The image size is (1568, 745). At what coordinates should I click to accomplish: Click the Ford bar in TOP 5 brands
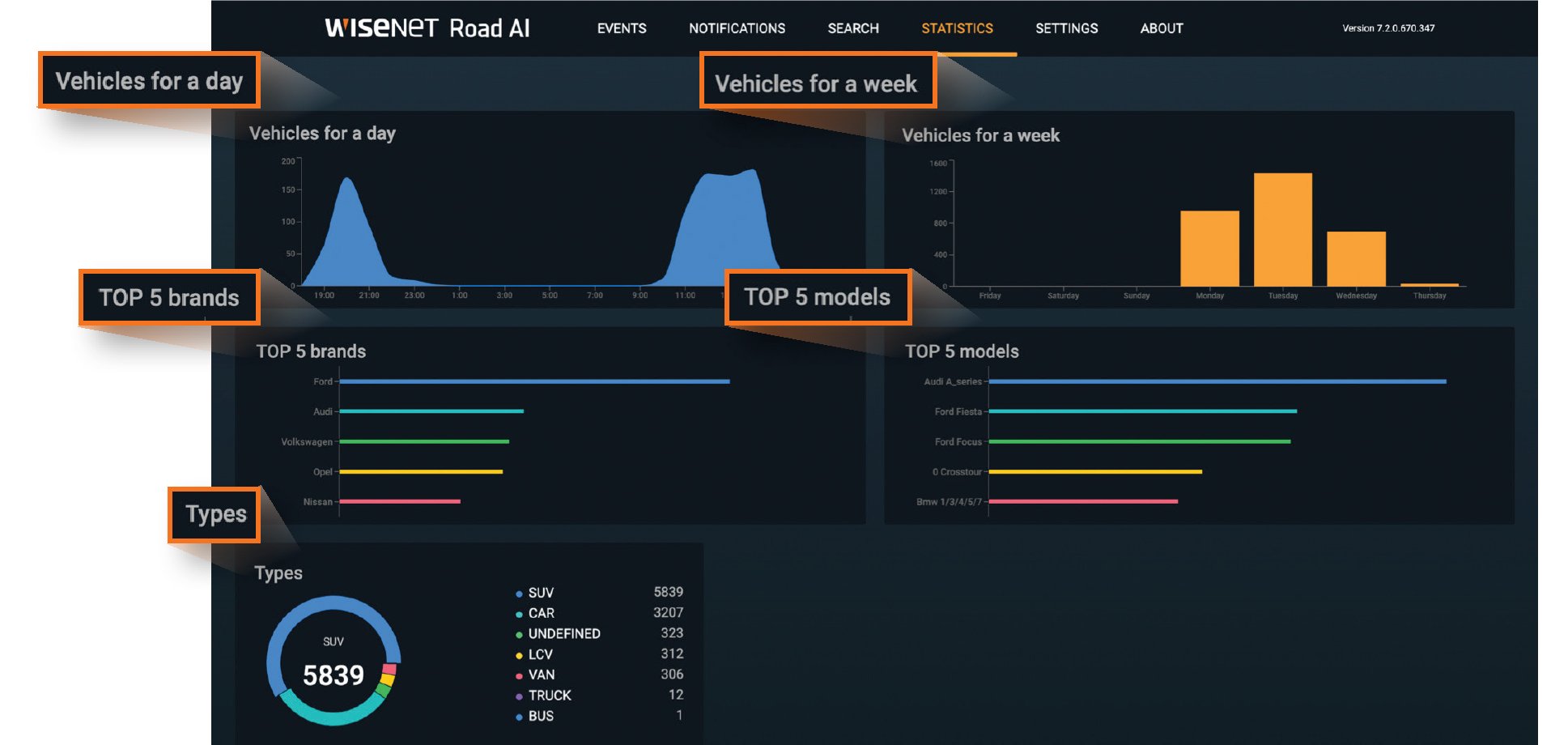tap(534, 381)
